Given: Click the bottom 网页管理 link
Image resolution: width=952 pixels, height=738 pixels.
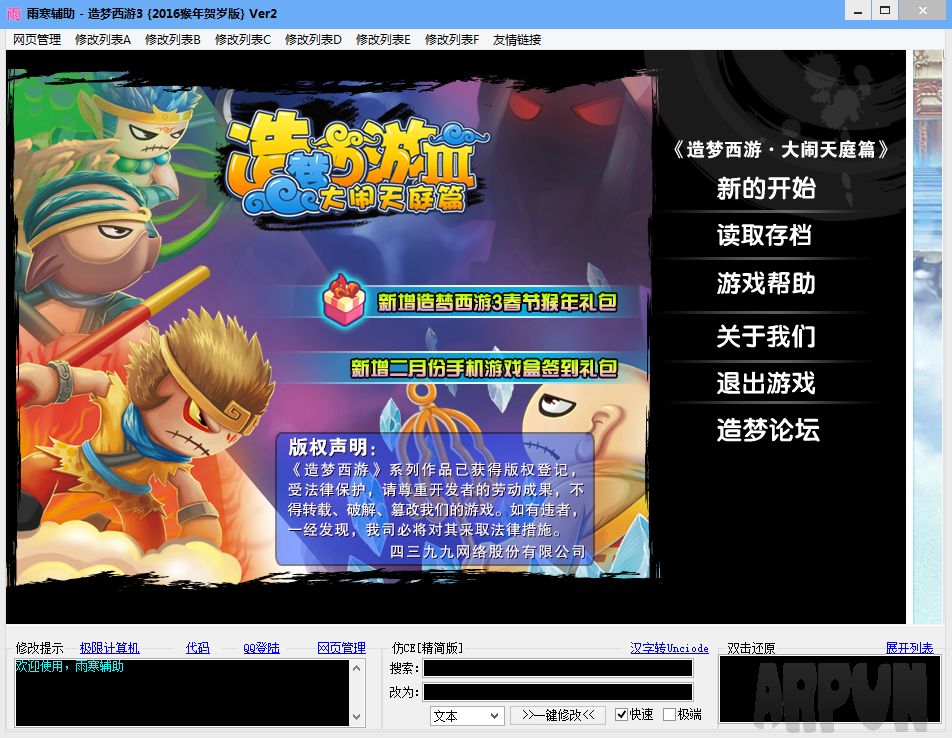Looking at the screenshot, I should click(342, 648).
